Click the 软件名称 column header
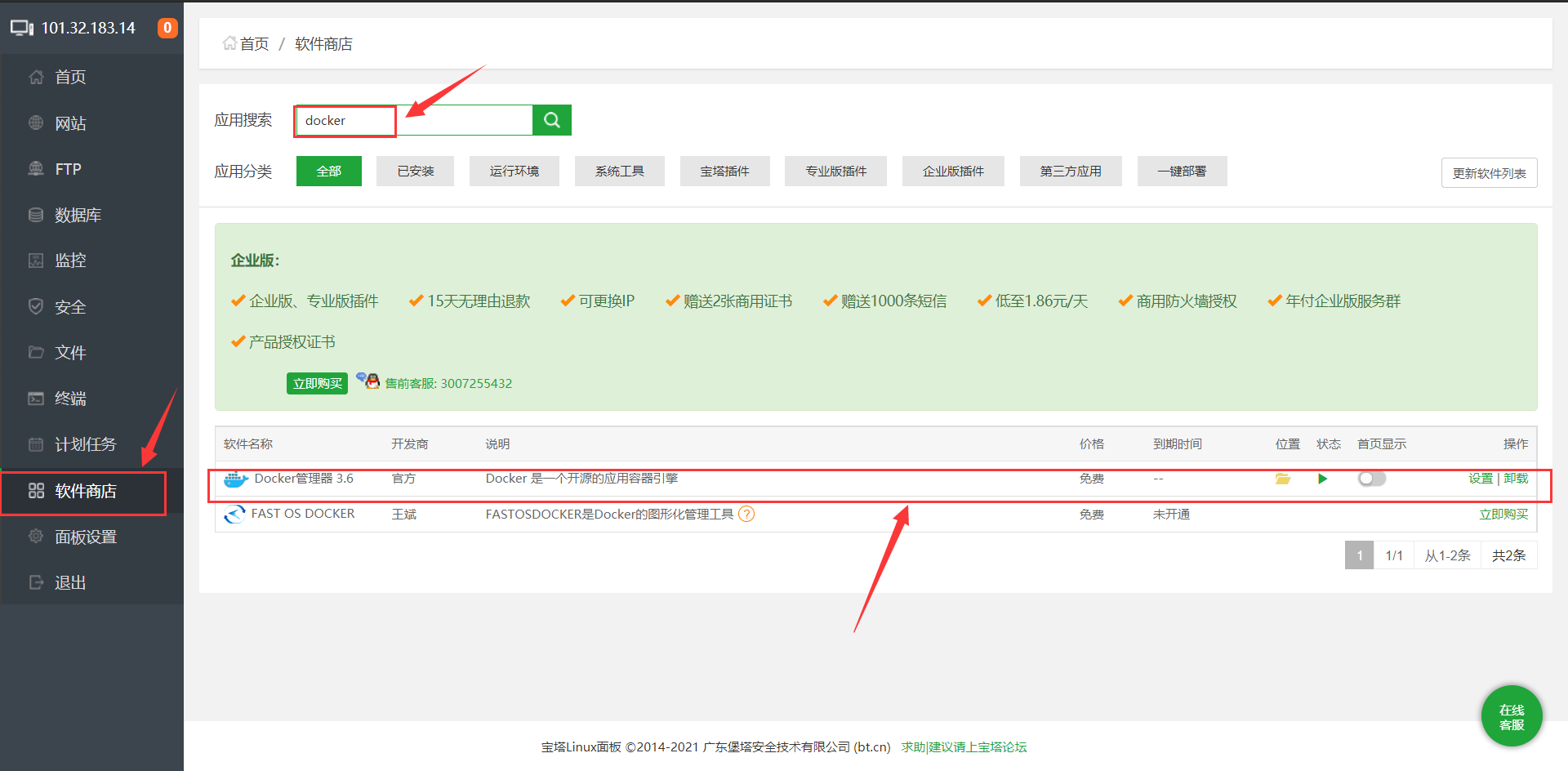 (248, 443)
